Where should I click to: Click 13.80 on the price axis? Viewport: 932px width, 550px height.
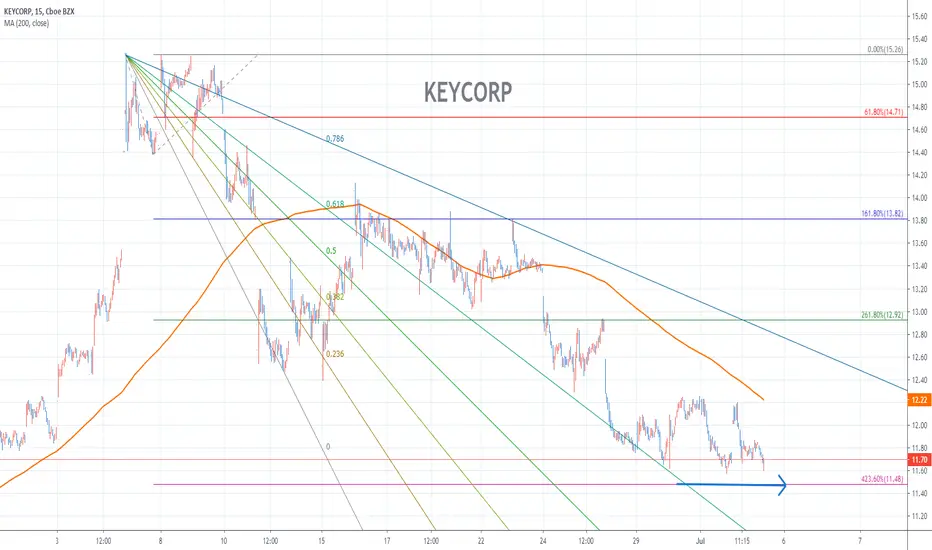[920, 221]
